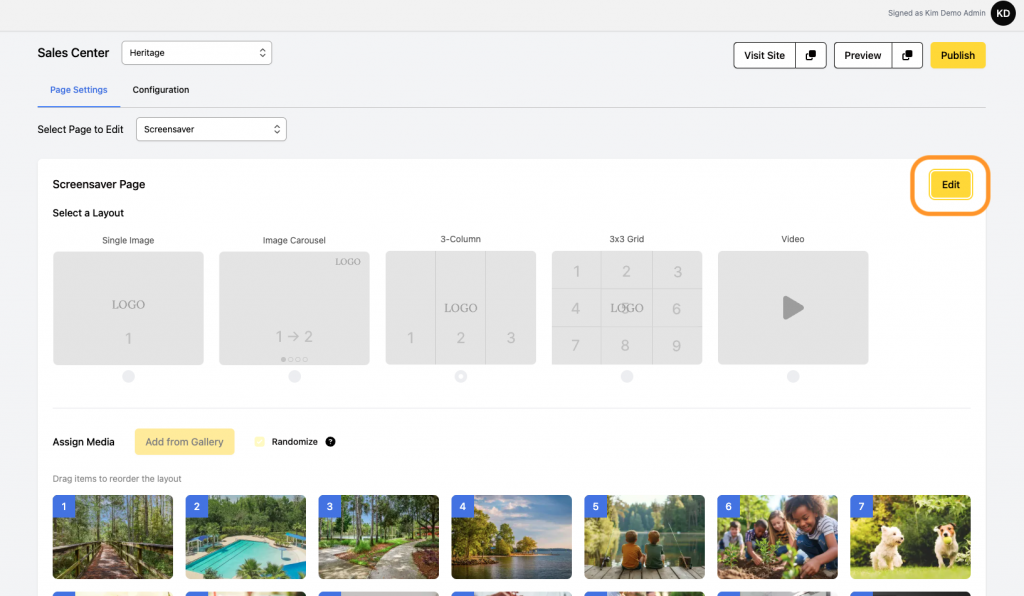Screen dimensions: 1024x596
Task: Select the Image Carousel layout radio button
Action: tap(295, 376)
